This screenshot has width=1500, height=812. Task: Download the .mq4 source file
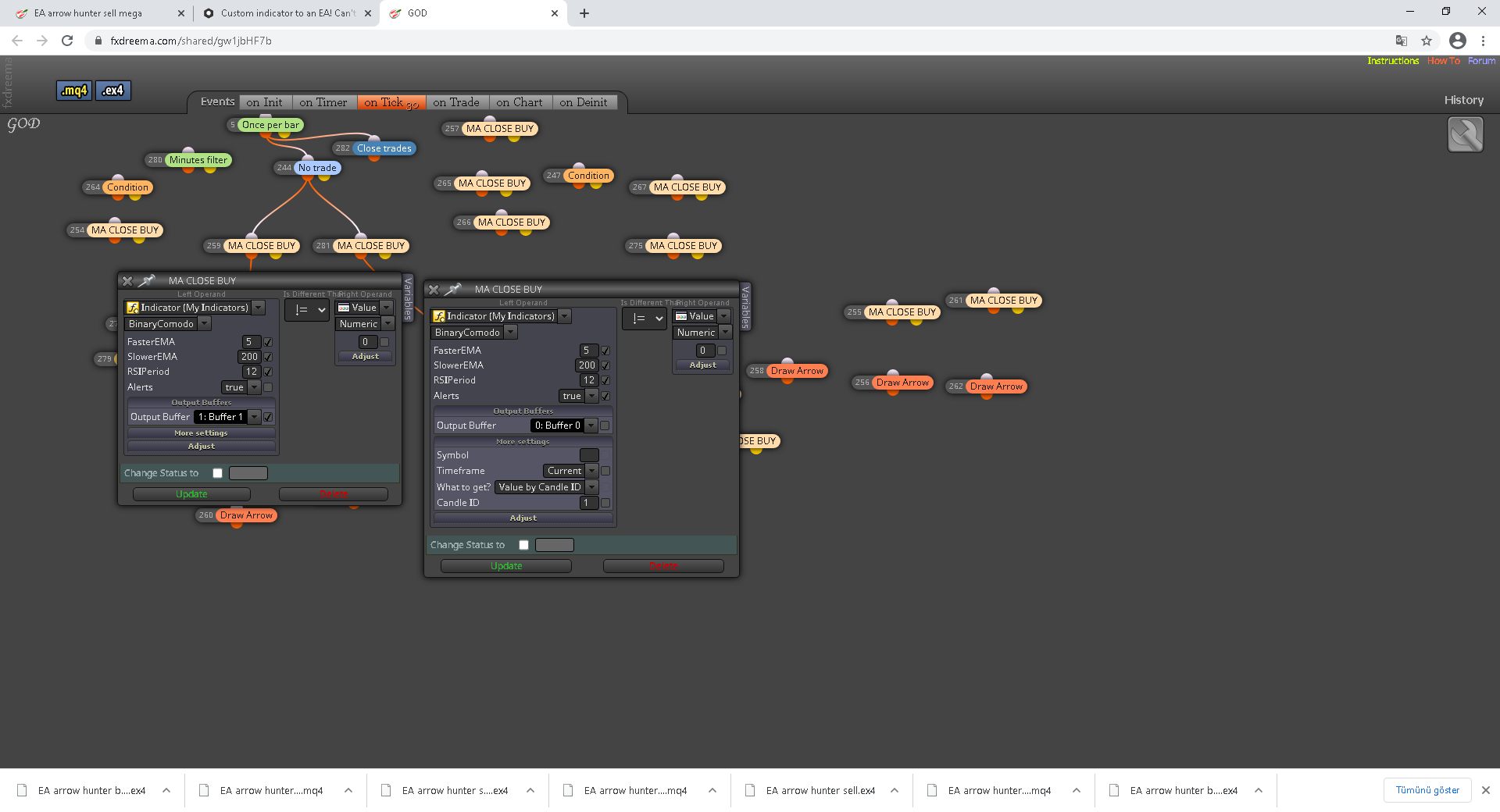[x=74, y=91]
